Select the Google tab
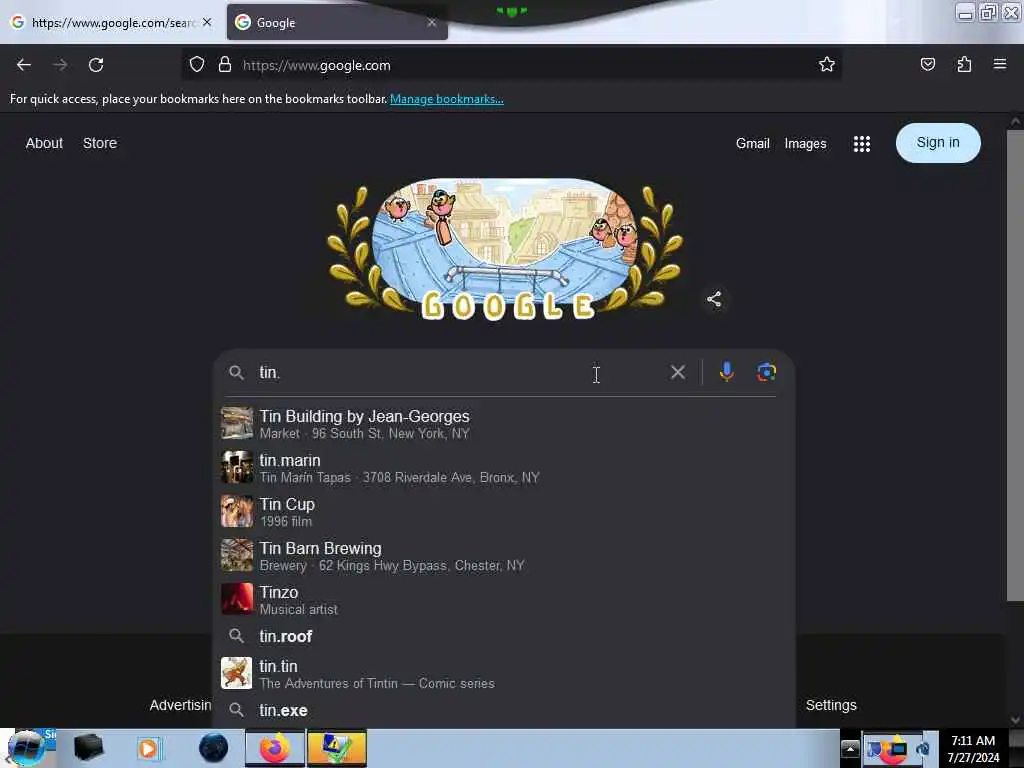Image resolution: width=1024 pixels, height=768 pixels. click(336, 23)
